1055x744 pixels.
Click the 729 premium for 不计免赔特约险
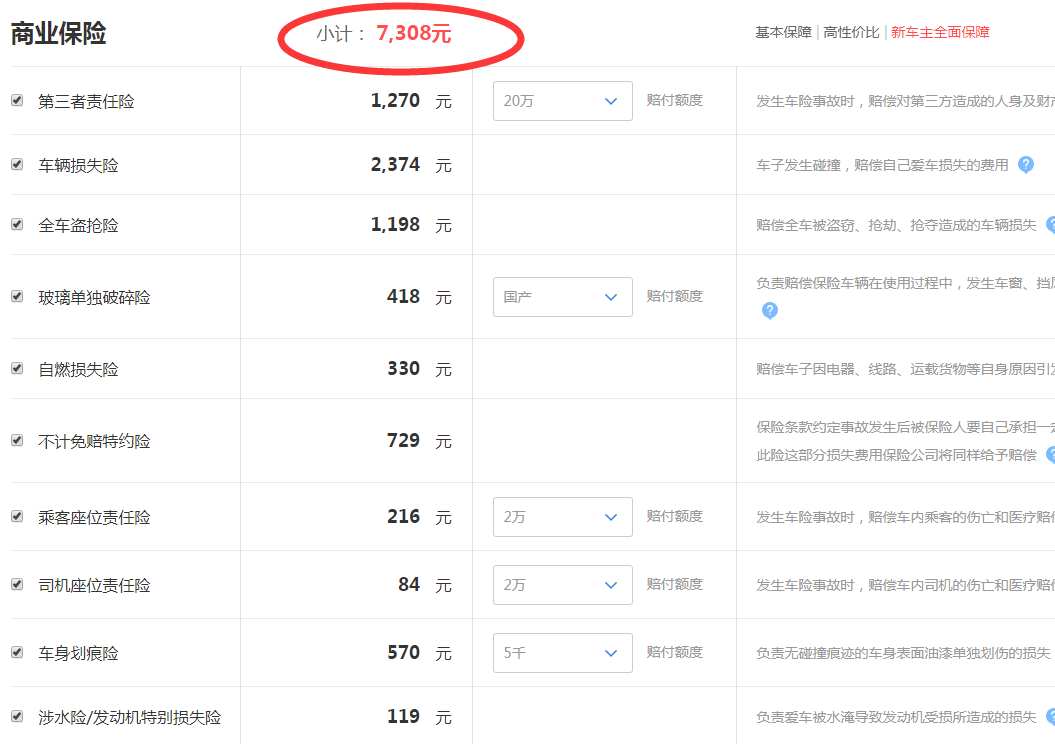tap(403, 440)
